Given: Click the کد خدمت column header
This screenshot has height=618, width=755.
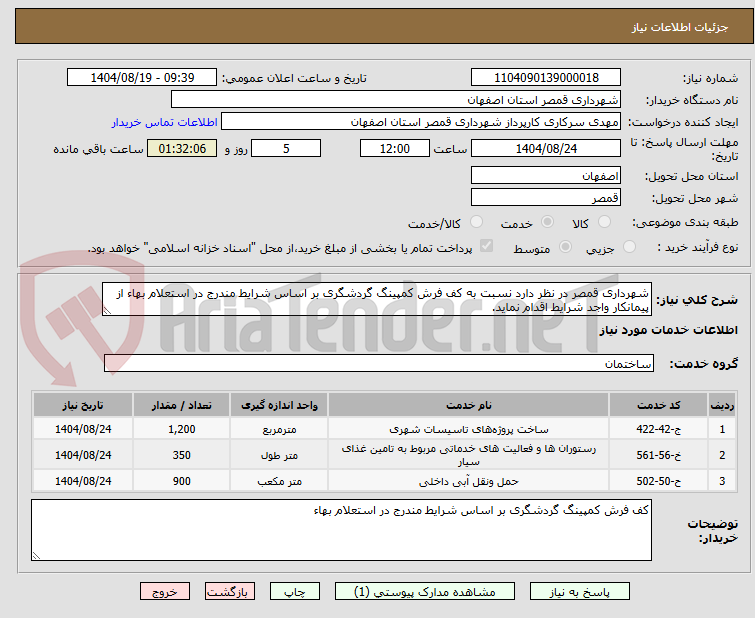Looking at the screenshot, I should click(x=658, y=405).
